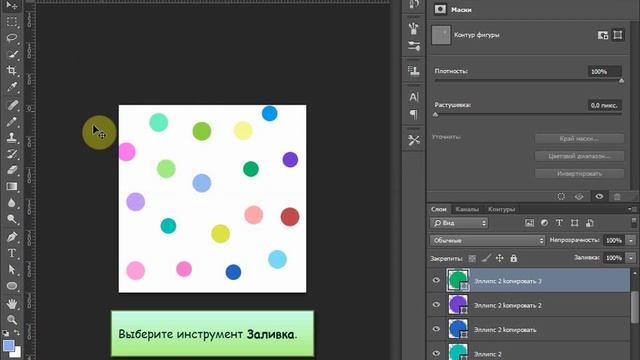640x360 pixels.
Task: Toggle filter for smart objects
Action: pos(589,223)
